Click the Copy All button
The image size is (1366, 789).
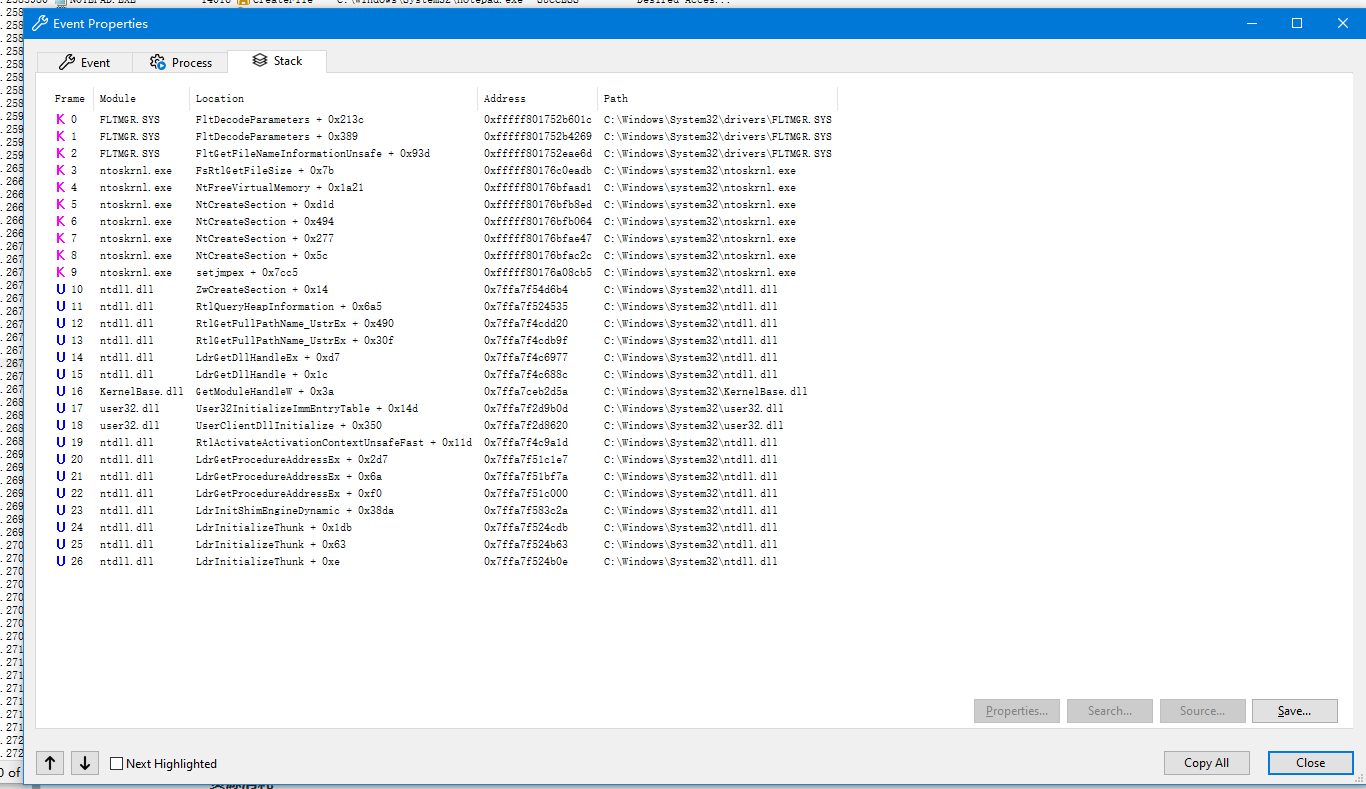coord(1206,763)
